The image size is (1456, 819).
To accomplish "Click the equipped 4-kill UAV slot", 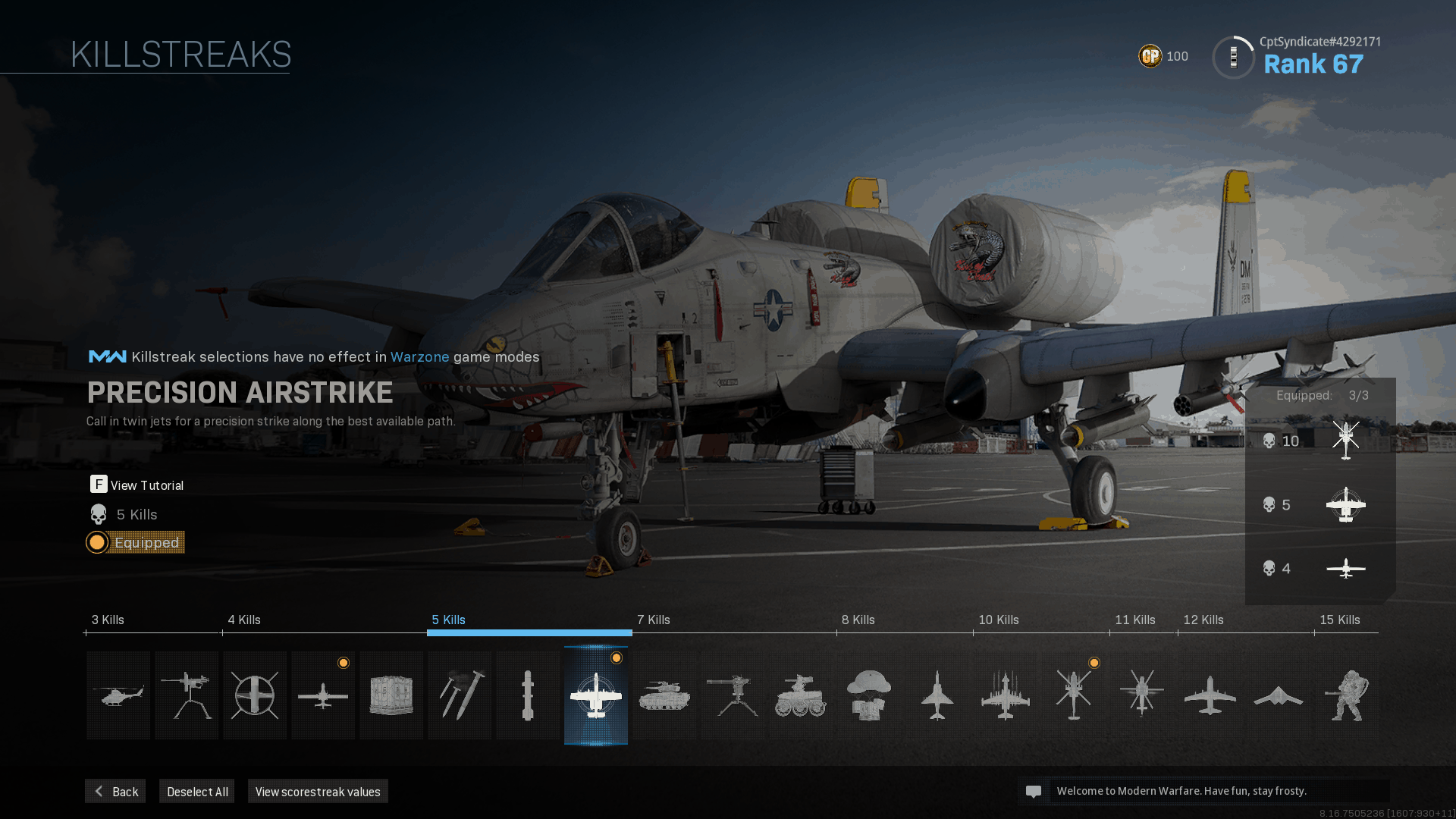I will pyautogui.click(x=1345, y=568).
